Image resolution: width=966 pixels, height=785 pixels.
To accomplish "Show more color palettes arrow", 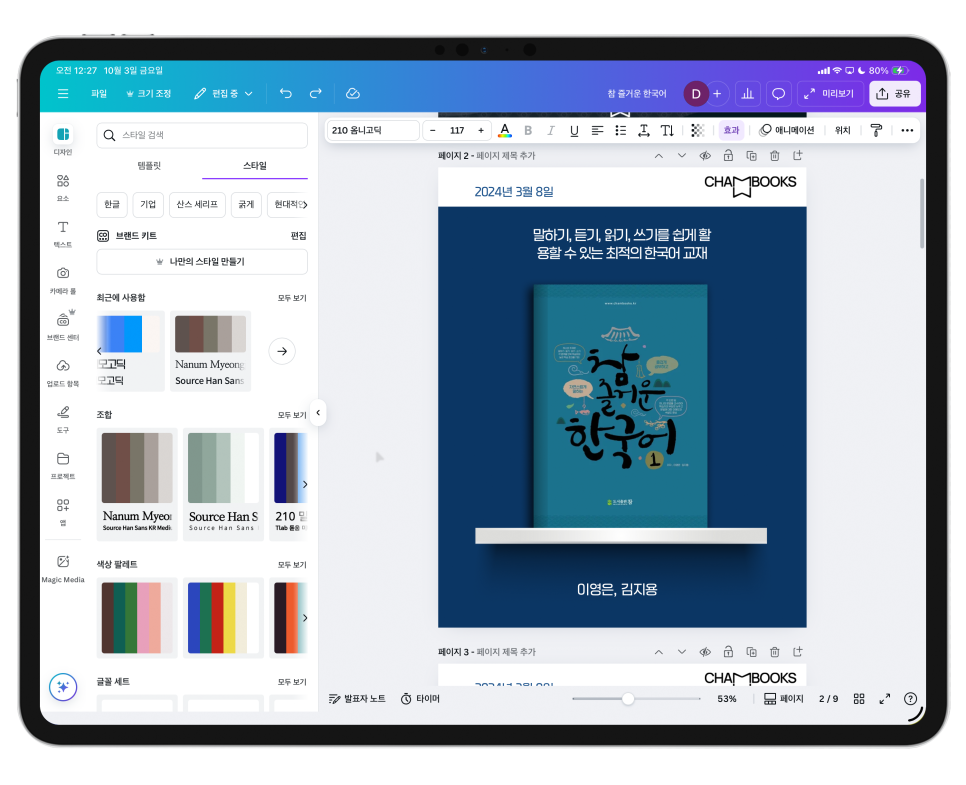I will tap(304, 618).
